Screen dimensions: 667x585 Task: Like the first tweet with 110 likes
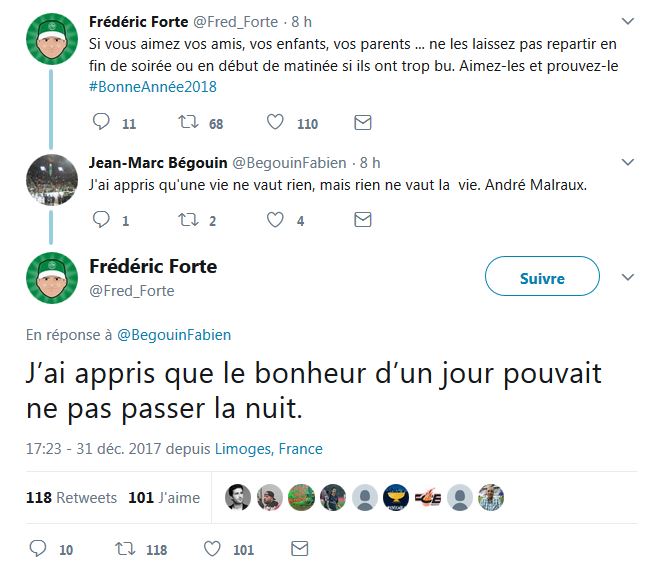click(274, 123)
